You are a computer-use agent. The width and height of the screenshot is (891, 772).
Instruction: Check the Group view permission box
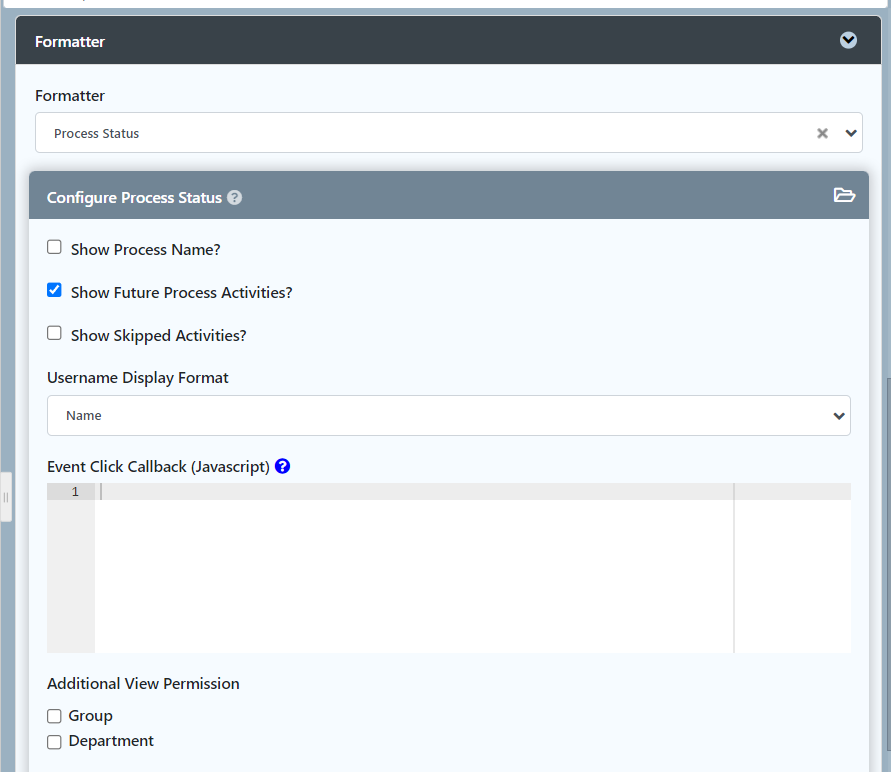tap(55, 716)
